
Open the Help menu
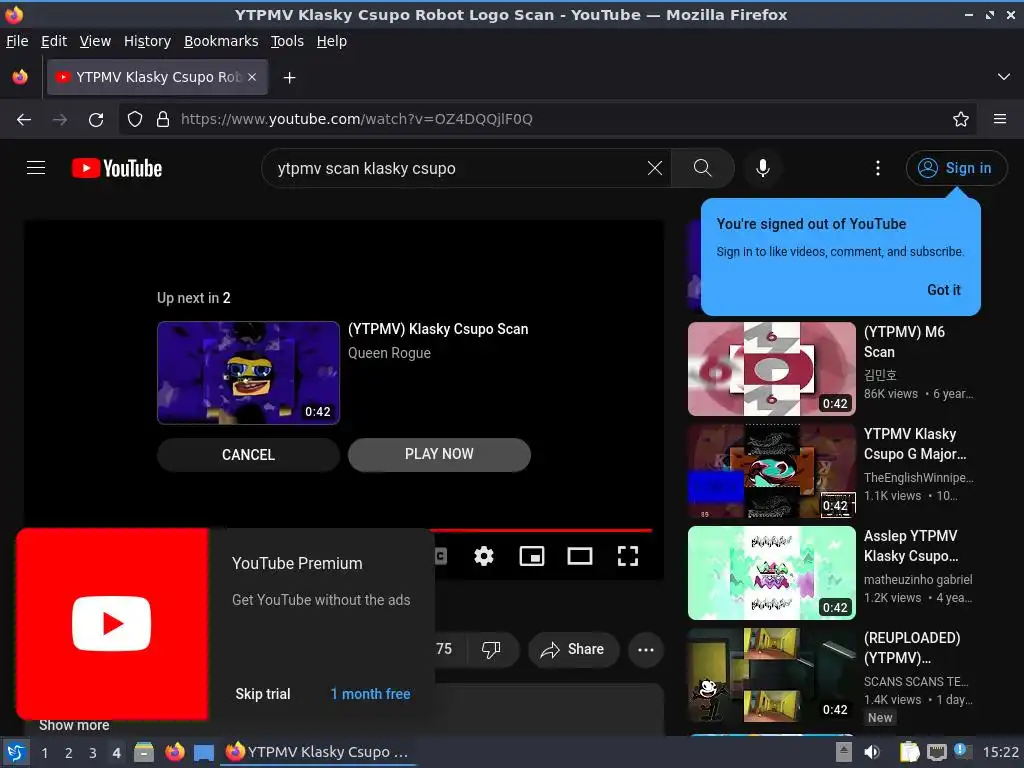tap(332, 41)
